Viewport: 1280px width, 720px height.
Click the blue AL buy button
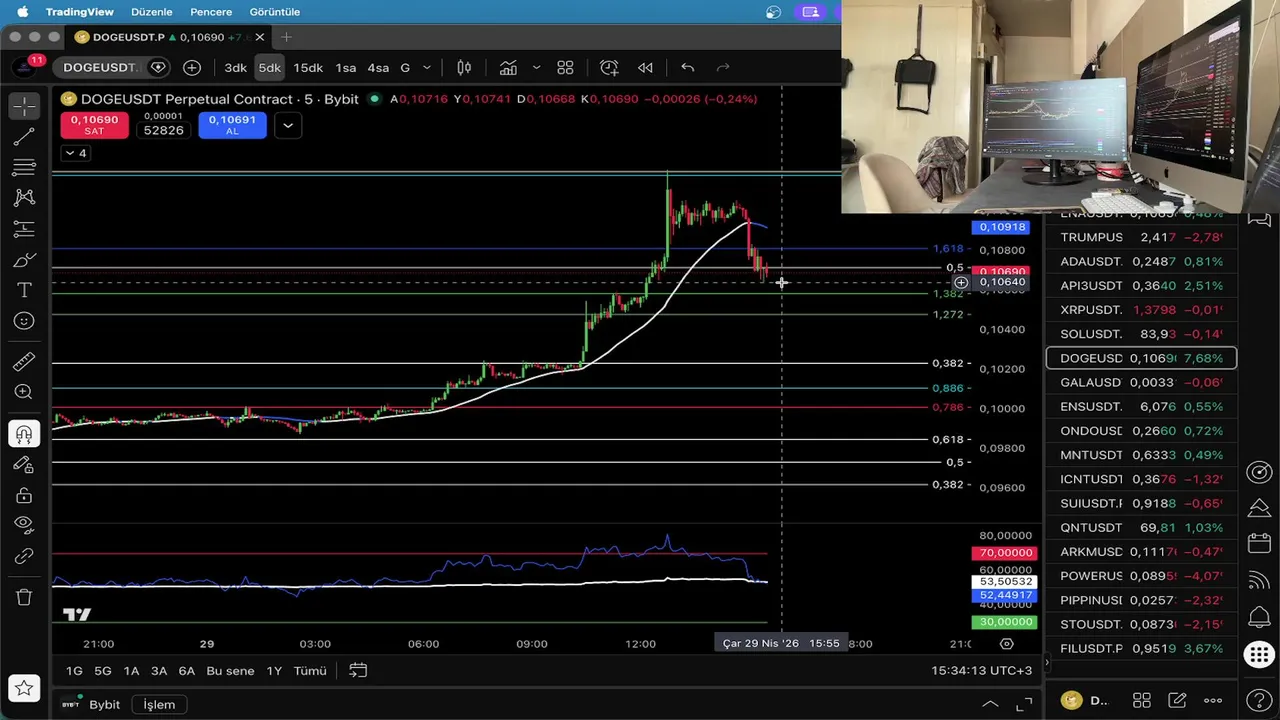click(x=232, y=125)
